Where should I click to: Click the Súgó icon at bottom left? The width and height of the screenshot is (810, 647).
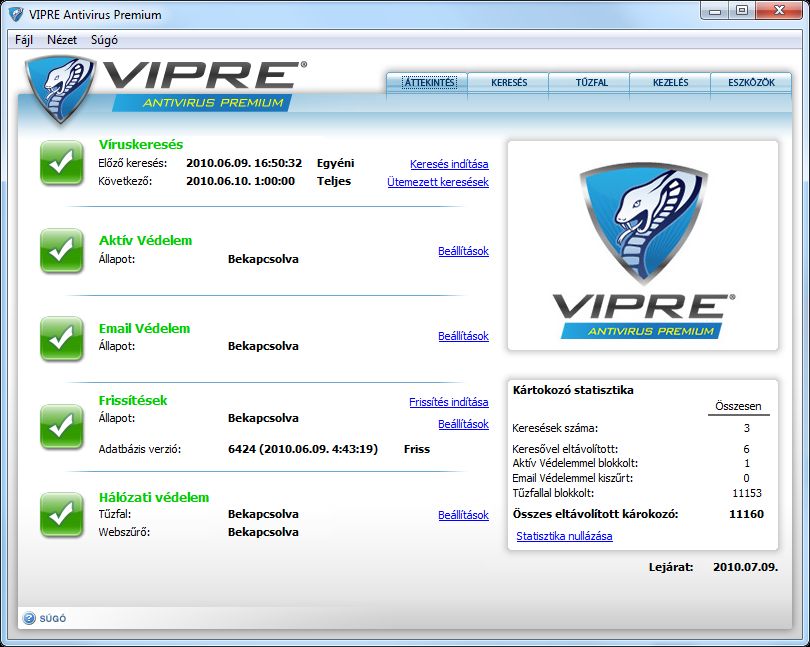pos(28,617)
